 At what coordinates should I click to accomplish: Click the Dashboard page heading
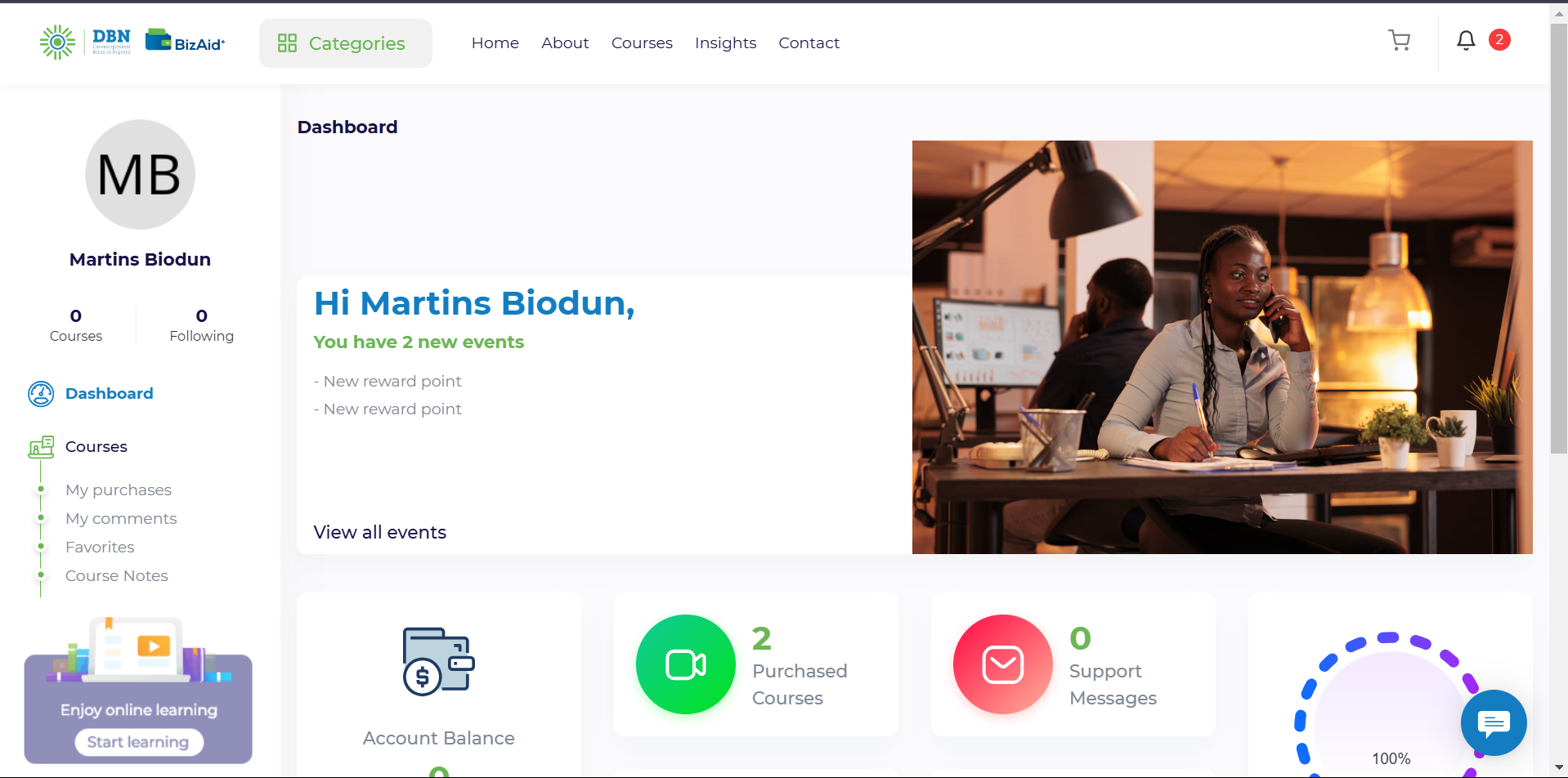coord(347,127)
